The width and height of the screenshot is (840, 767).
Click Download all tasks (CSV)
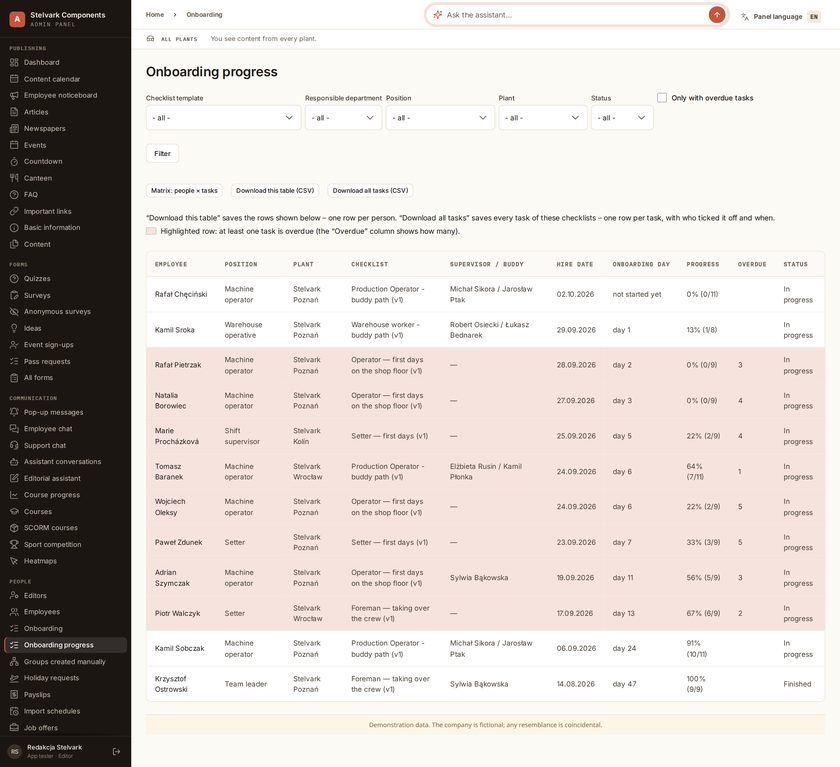[370, 191]
